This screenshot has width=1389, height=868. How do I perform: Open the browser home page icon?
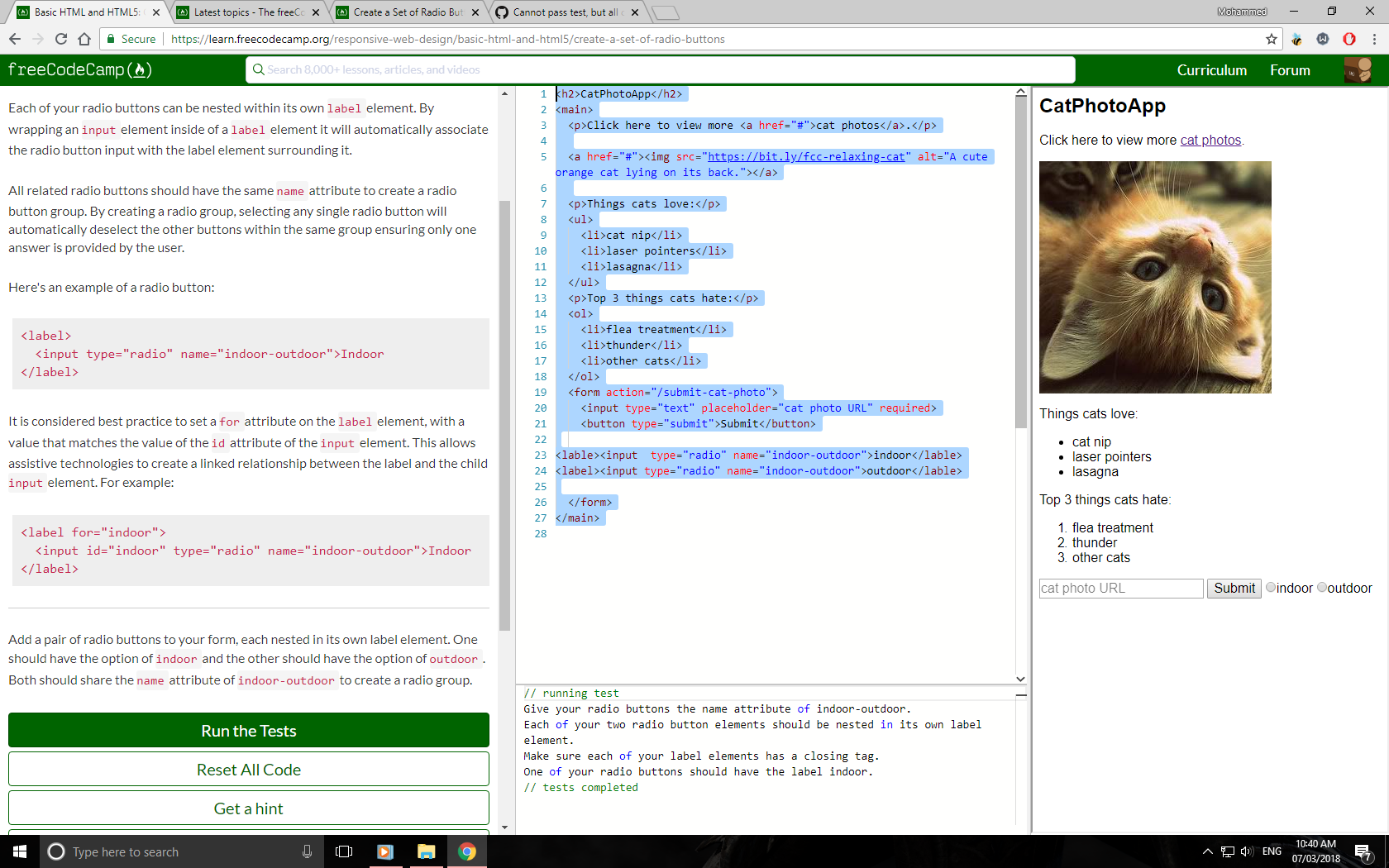(x=84, y=39)
